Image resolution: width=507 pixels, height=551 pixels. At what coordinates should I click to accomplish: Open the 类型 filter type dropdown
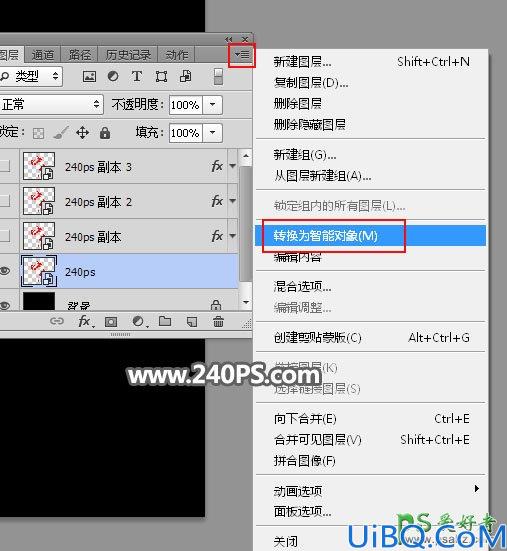(31, 76)
